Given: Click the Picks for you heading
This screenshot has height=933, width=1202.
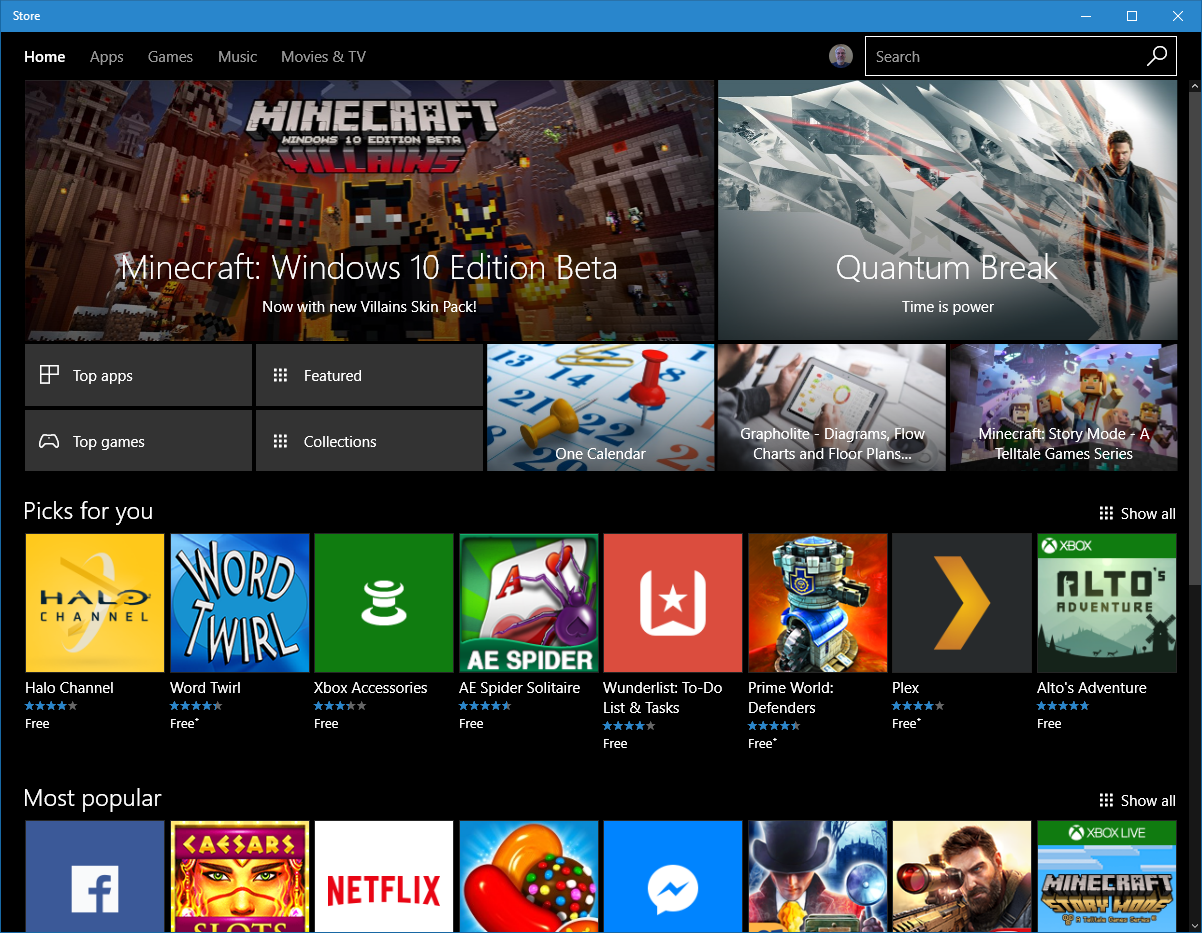Looking at the screenshot, I should [x=88, y=511].
